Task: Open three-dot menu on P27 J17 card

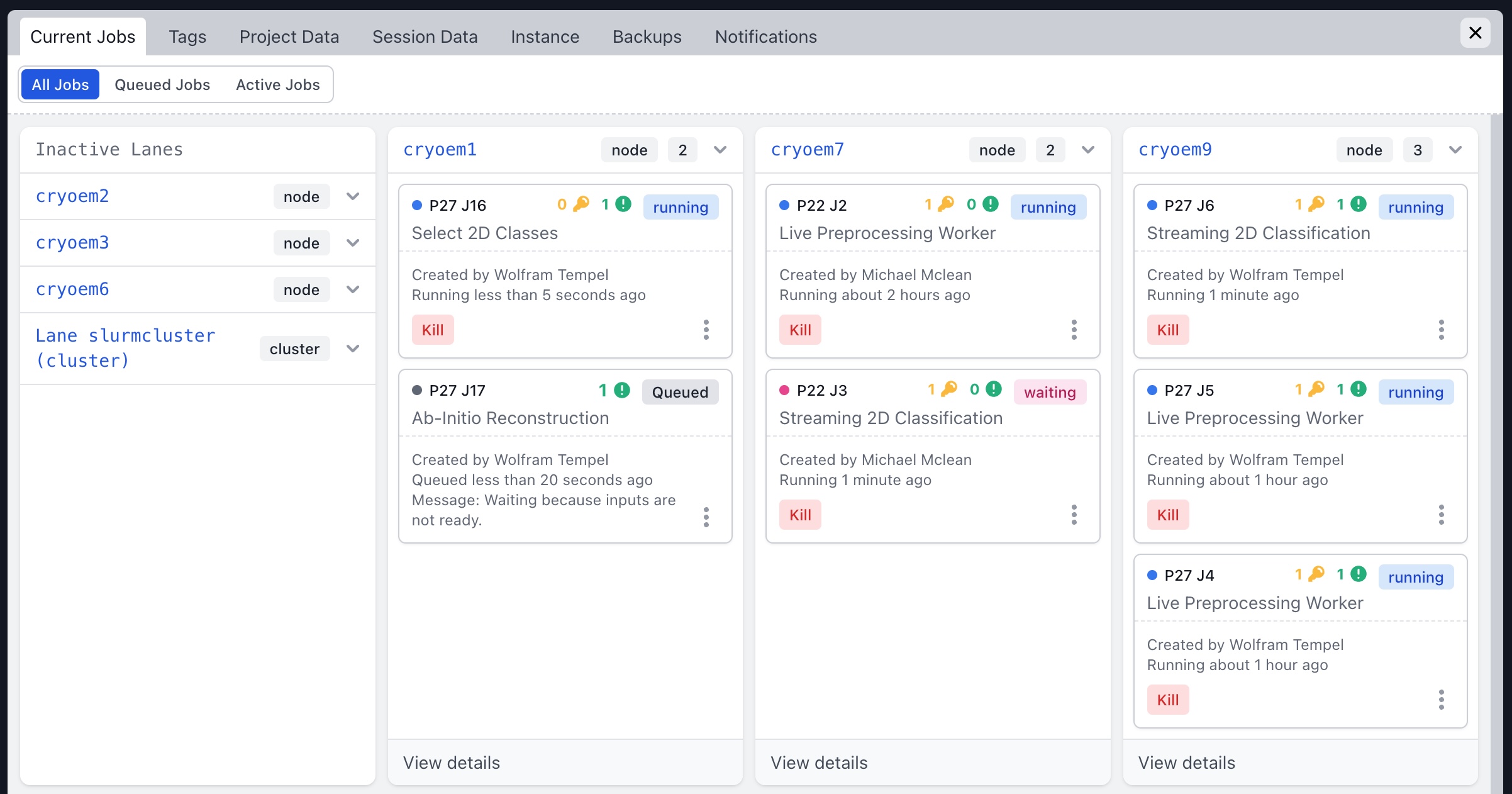Action: pyautogui.click(x=706, y=517)
